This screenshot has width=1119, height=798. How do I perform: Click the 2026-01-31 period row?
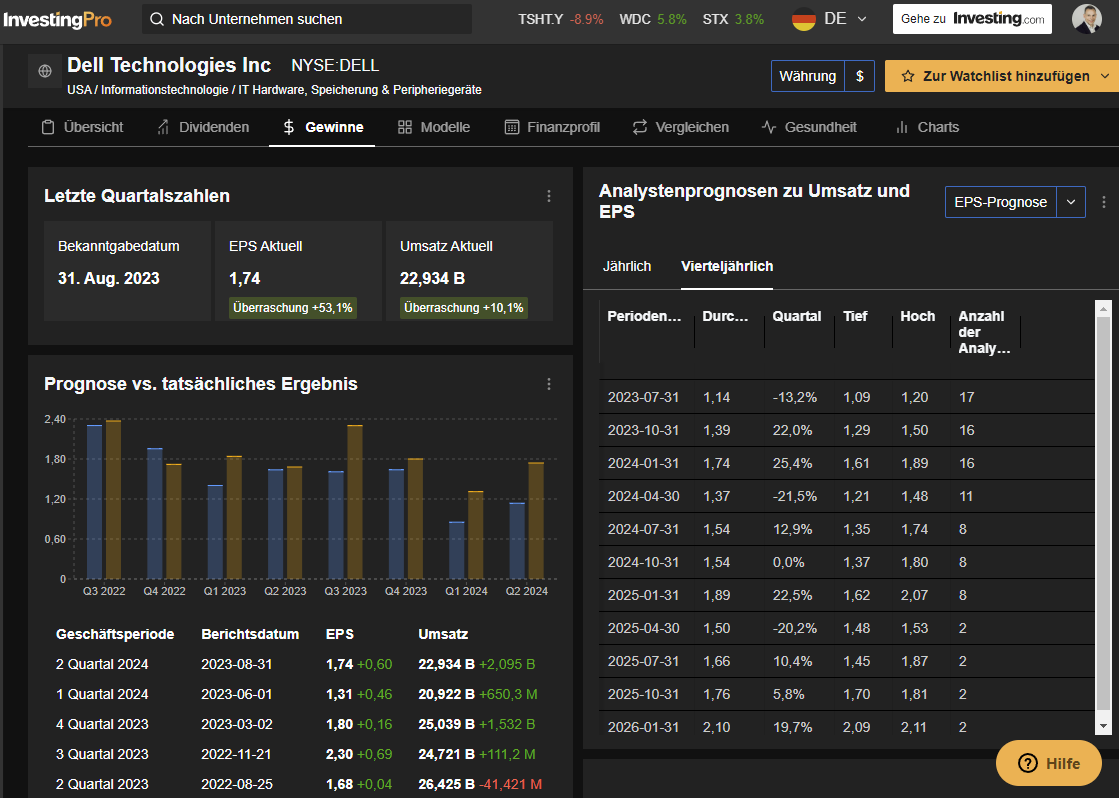coord(846,727)
